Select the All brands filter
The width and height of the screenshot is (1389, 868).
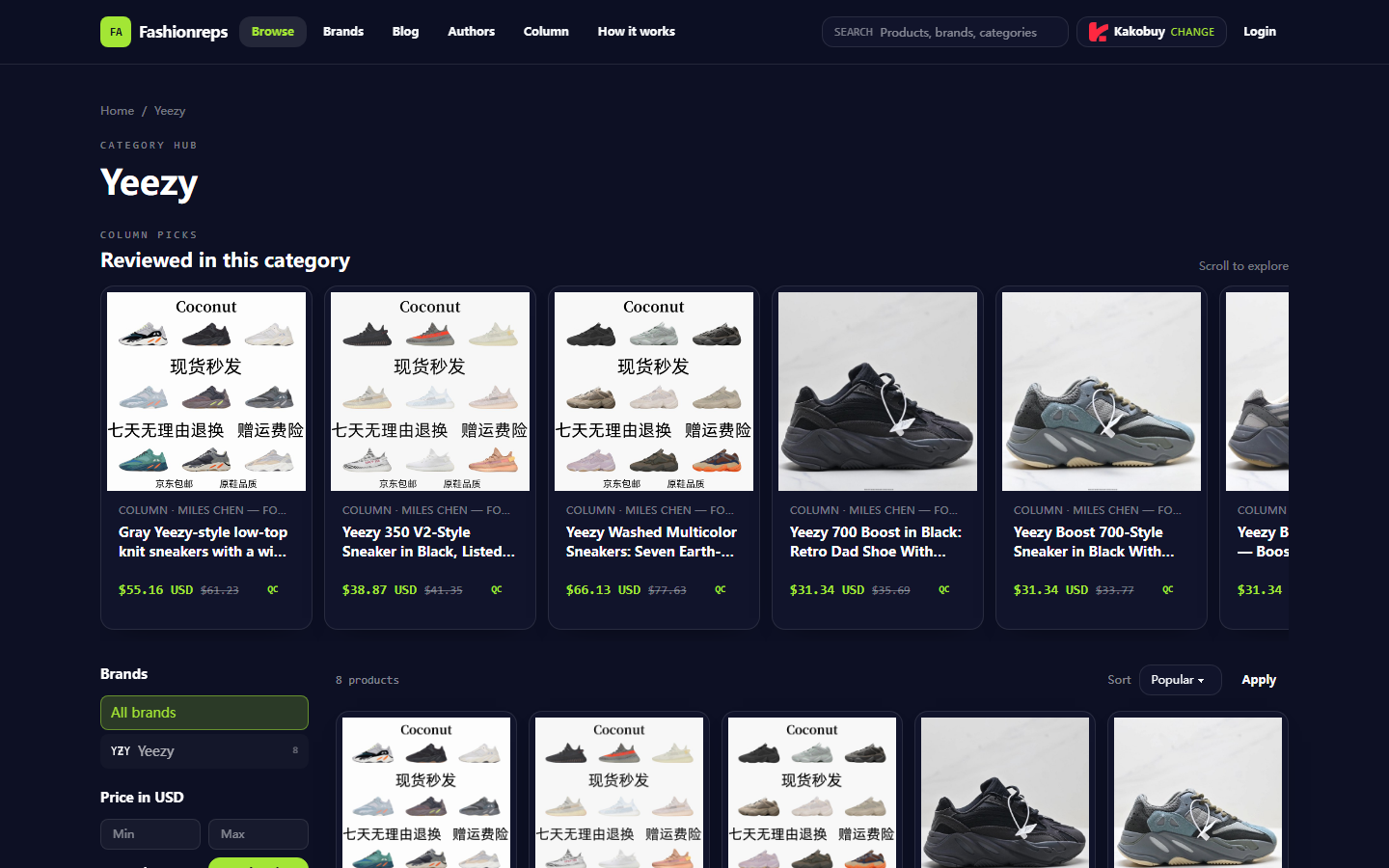pos(204,713)
